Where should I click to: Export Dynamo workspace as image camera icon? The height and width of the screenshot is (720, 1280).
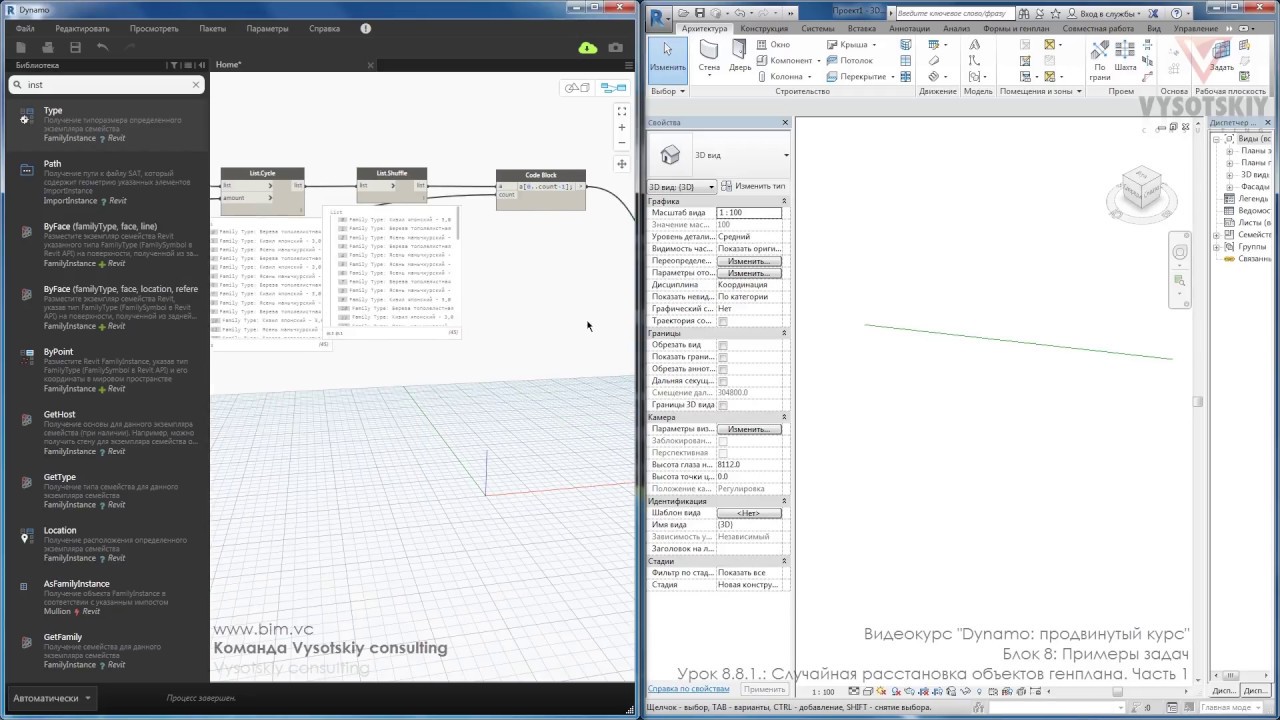[x=615, y=48]
